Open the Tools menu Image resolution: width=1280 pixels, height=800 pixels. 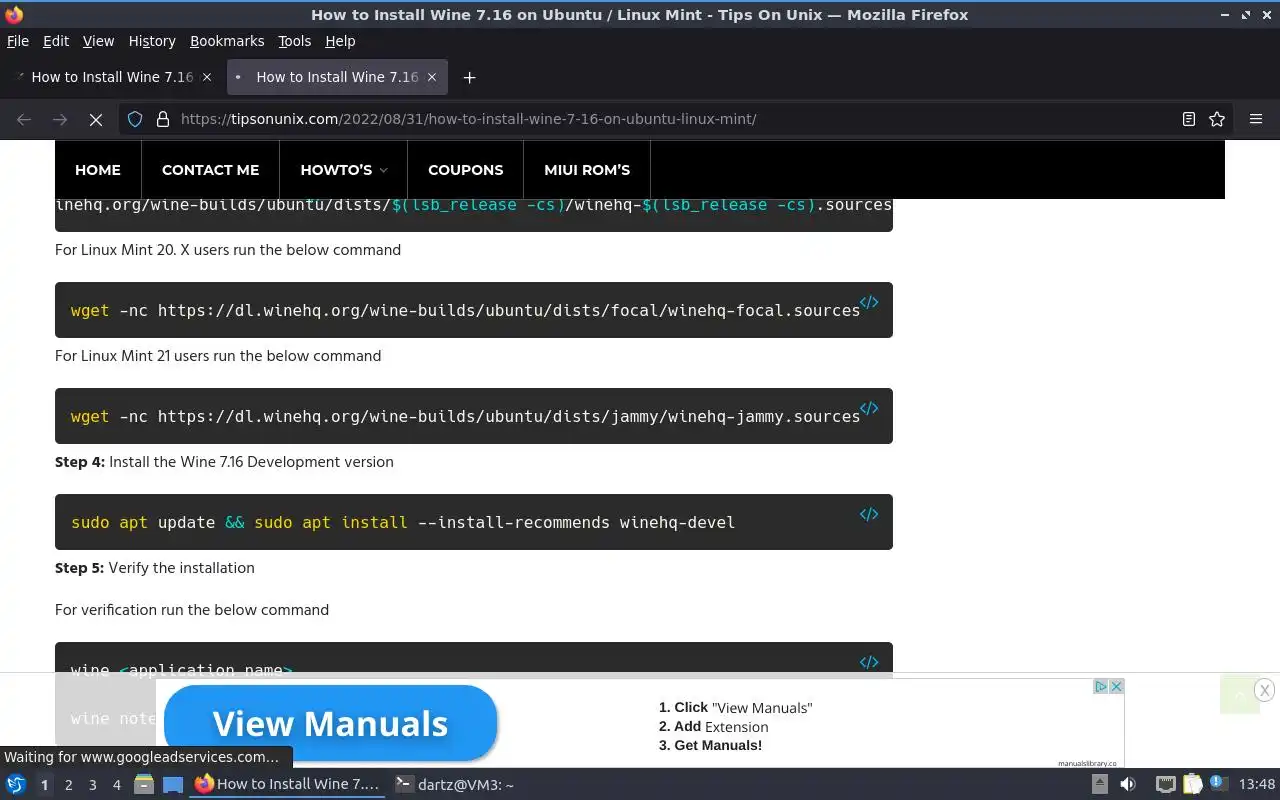click(x=294, y=41)
